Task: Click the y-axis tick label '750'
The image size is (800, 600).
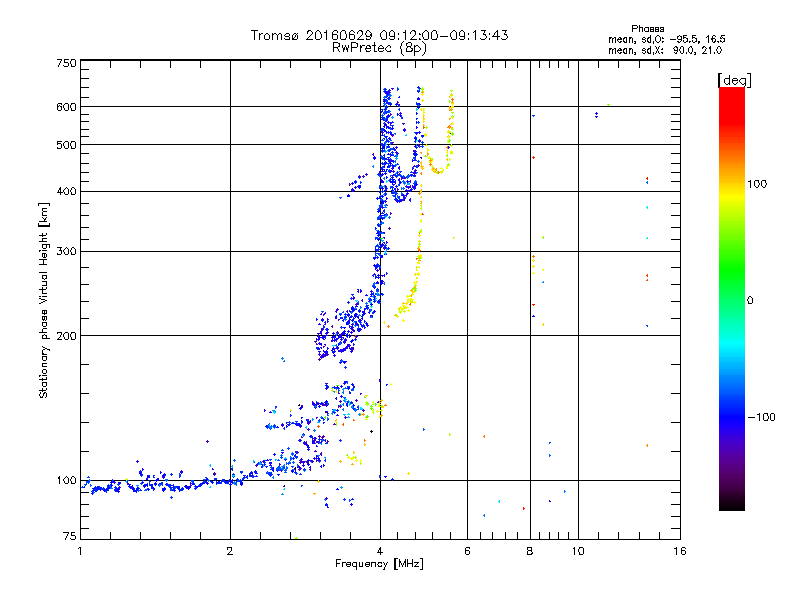Action: pos(66,63)
